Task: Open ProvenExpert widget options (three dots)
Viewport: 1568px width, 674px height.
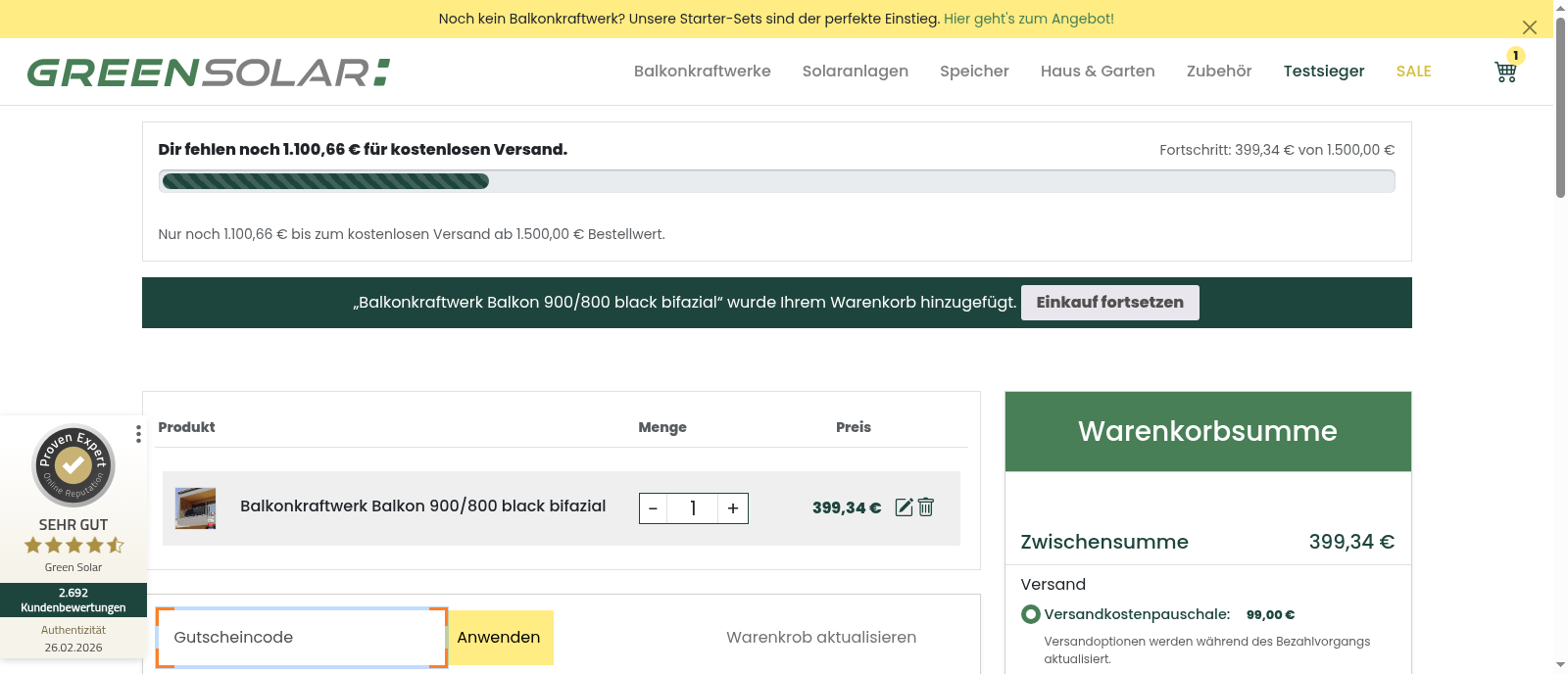Action: tap(138, 434)
